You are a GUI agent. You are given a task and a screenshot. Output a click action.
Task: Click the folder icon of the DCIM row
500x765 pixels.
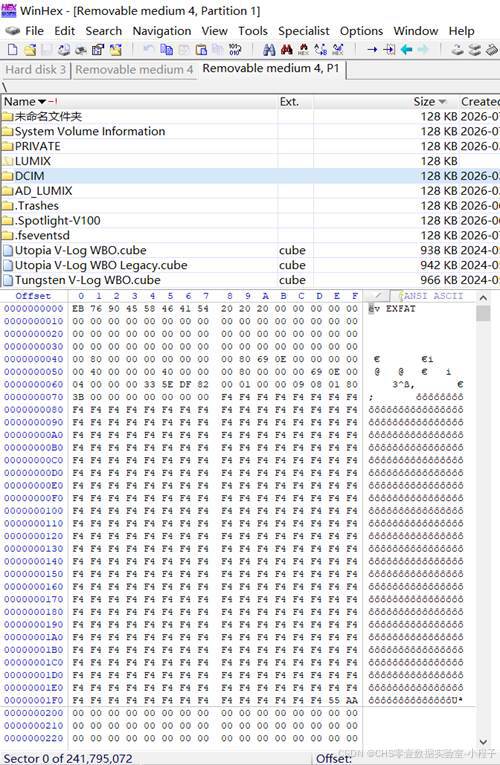7,176
